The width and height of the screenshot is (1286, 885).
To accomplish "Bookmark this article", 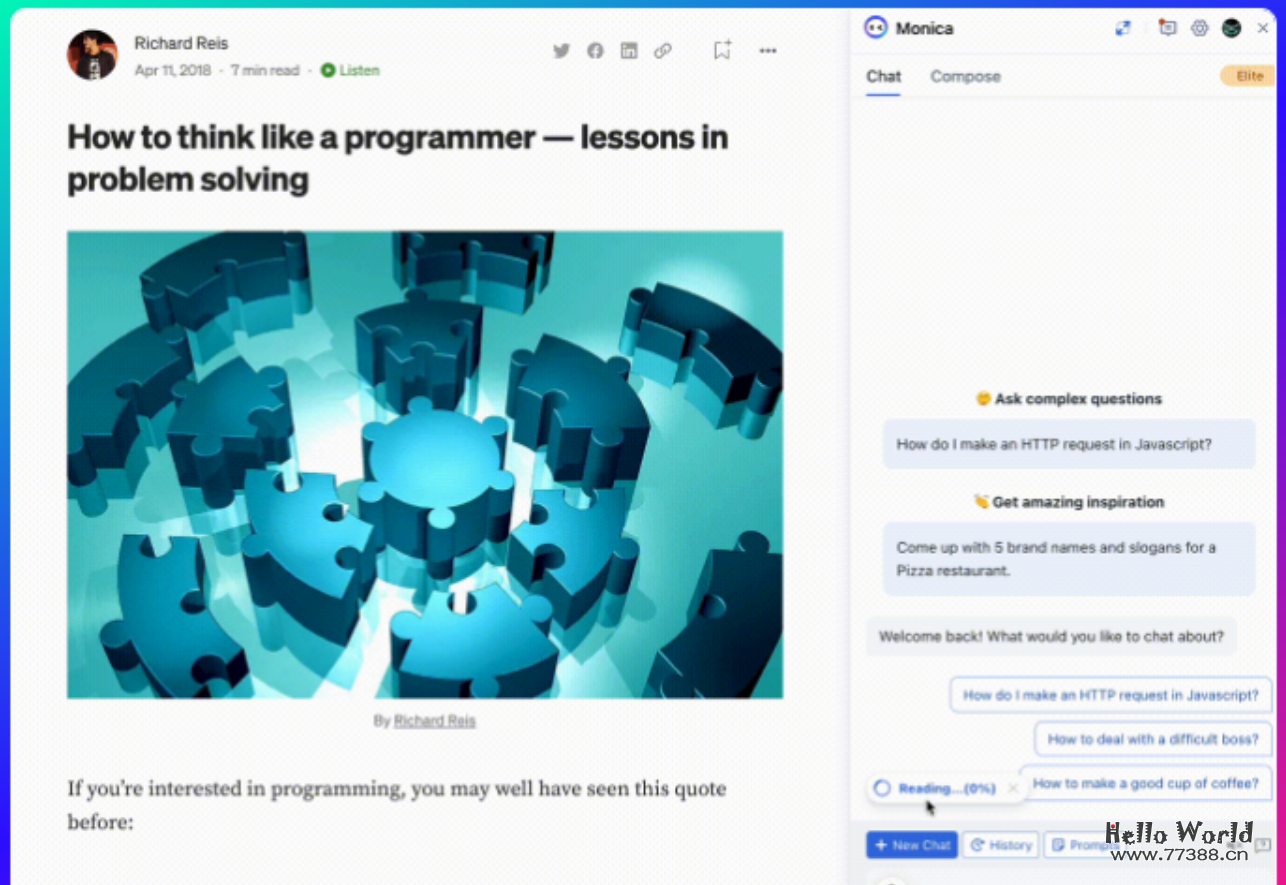I will tap(722, 50).
